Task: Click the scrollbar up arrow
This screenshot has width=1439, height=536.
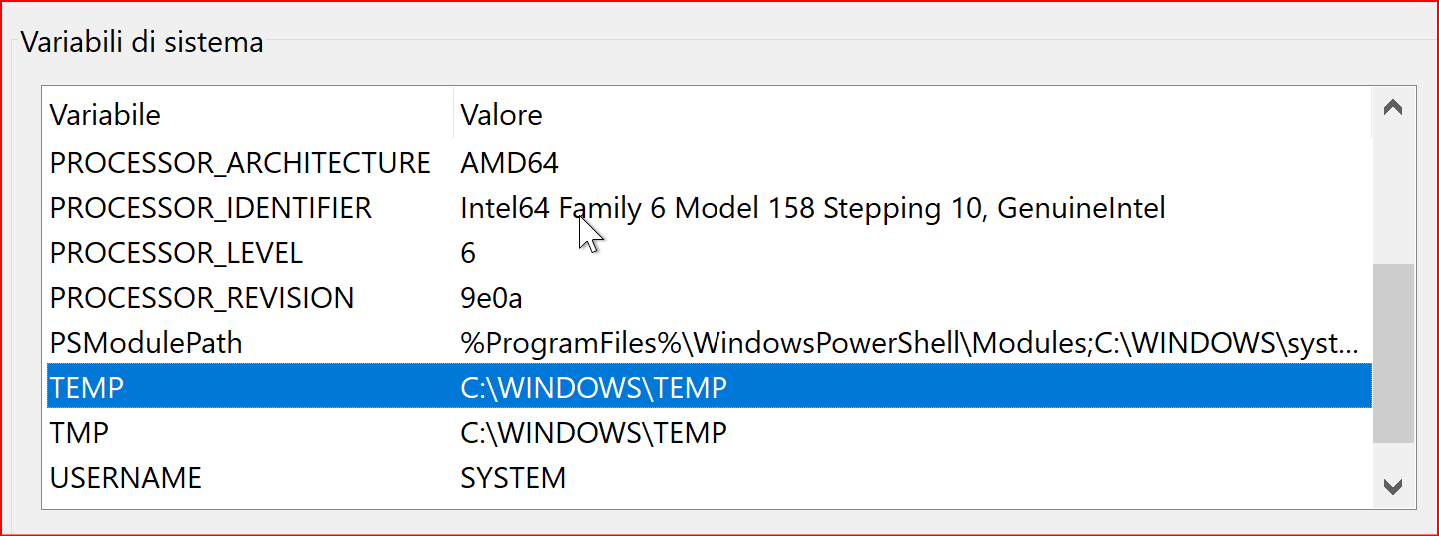Action: 1392,108
